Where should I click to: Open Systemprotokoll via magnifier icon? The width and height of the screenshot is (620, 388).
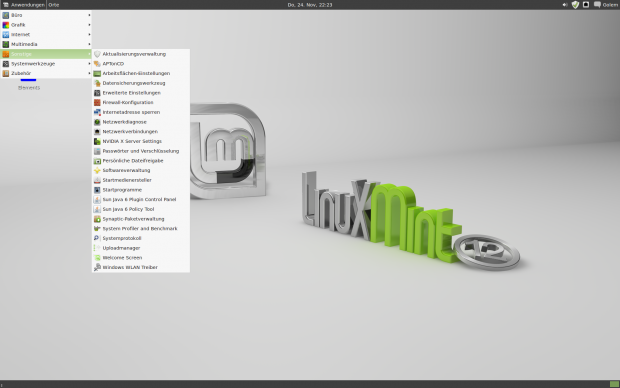coord(97,238)
